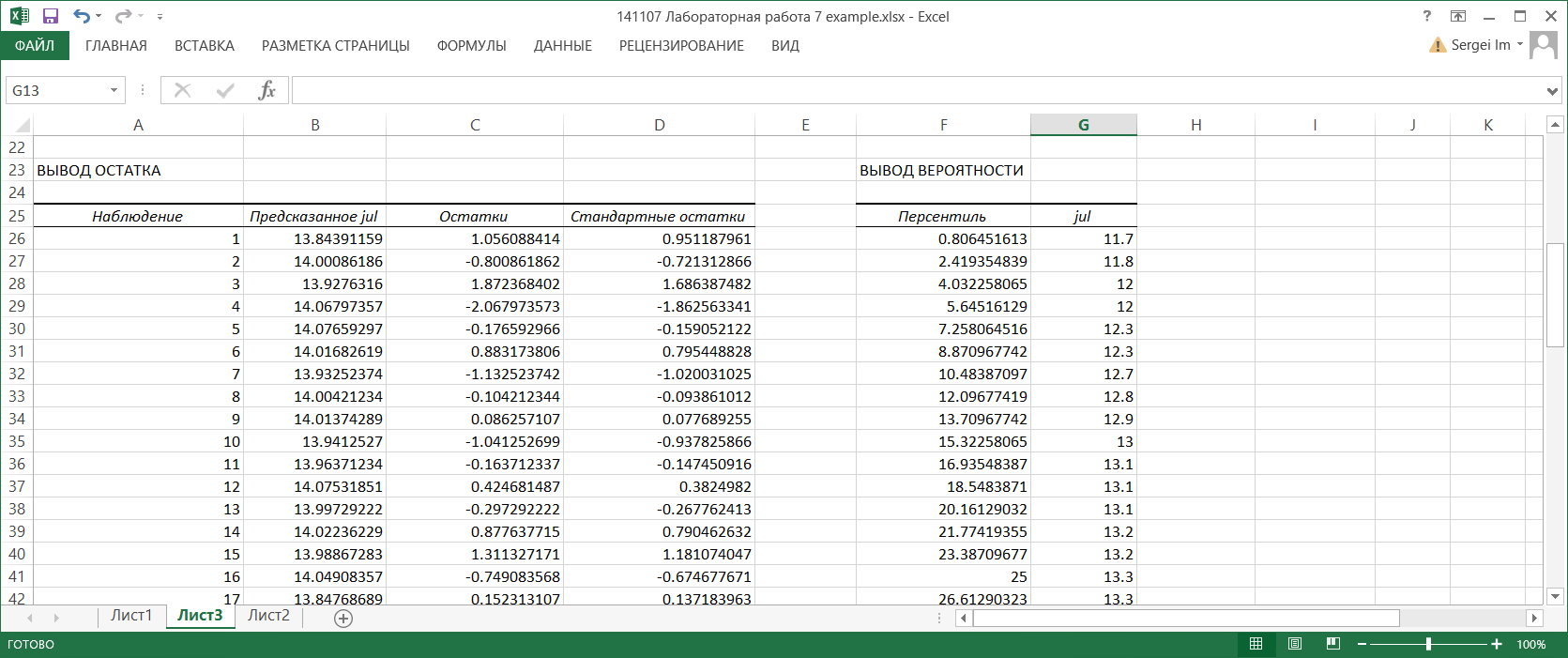1568x658 pixels.
Task: Switch to Page Layout view
Action: (1295, 644)
